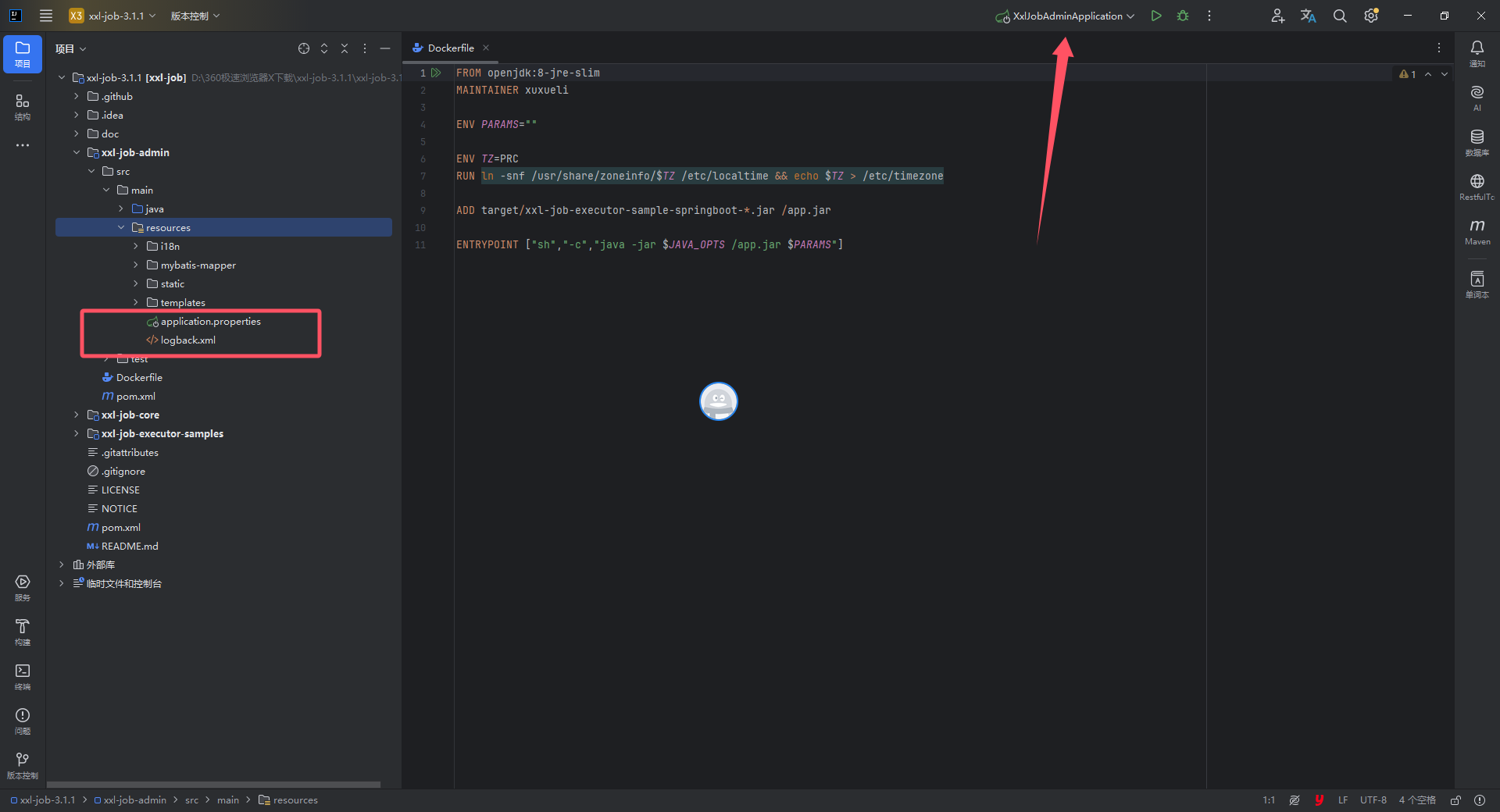Open the 版本控制 menu in title bar
This screenshot has width=1500, height=812.
195,16
